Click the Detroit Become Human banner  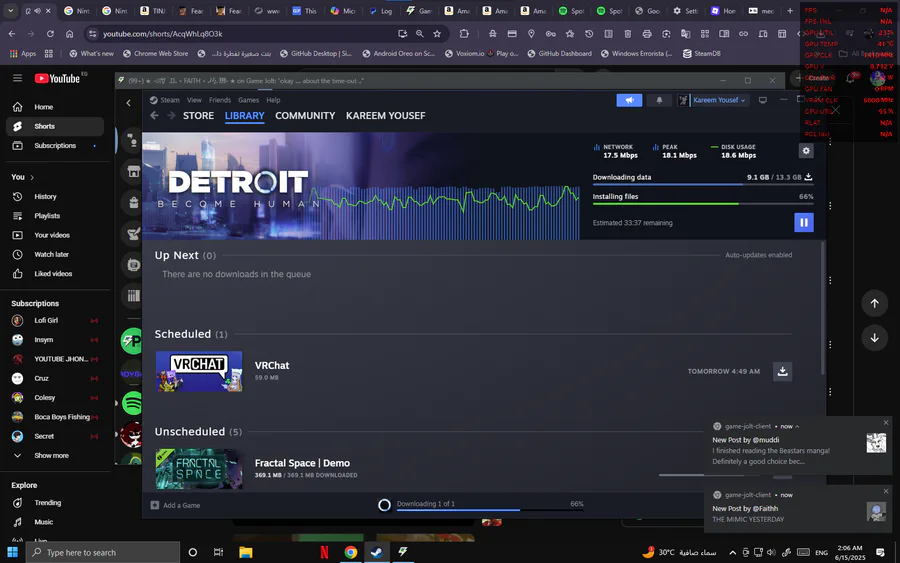360,186
